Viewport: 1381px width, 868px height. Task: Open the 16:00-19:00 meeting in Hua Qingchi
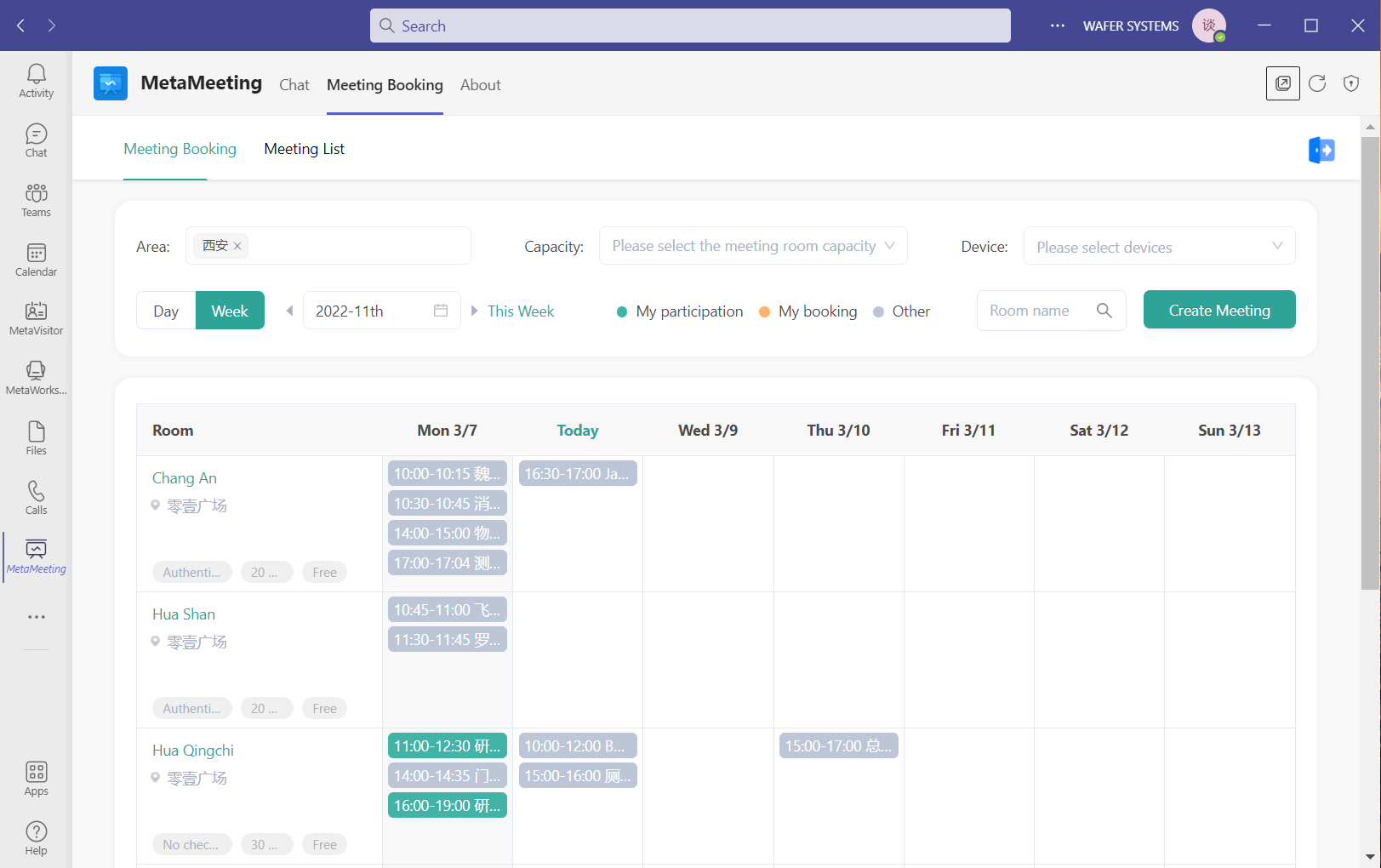[448, 806]
